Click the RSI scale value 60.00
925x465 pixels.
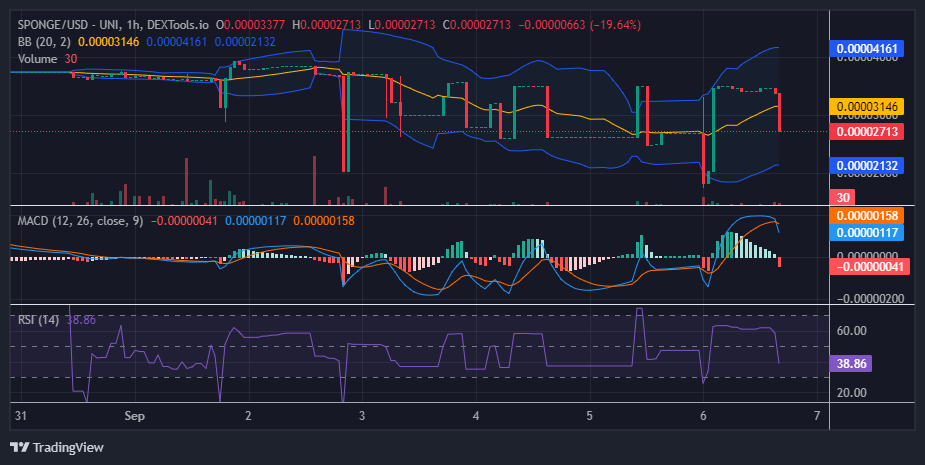851,330
